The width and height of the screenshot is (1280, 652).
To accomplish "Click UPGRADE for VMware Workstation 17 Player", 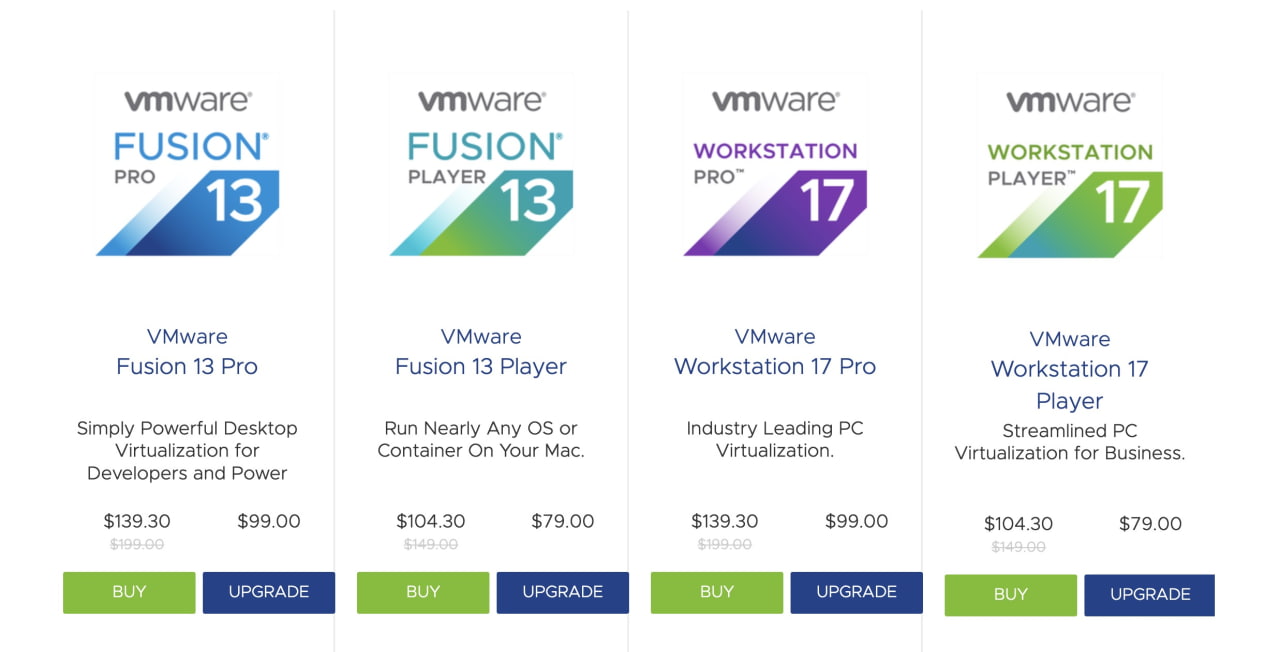I will [1149, 594].
